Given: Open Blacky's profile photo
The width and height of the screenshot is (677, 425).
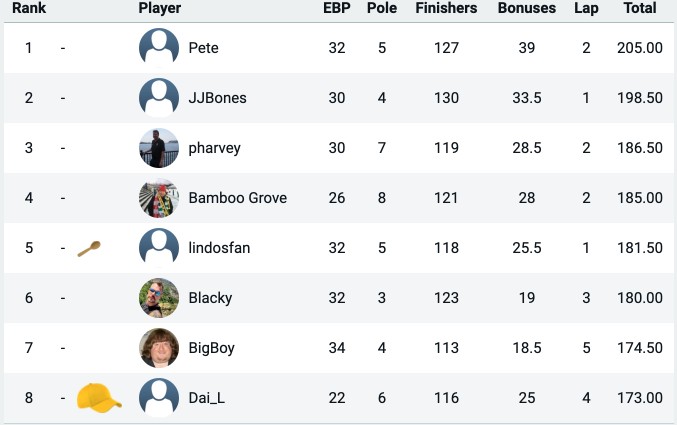Looking at the screenshot, I should 159,298.
